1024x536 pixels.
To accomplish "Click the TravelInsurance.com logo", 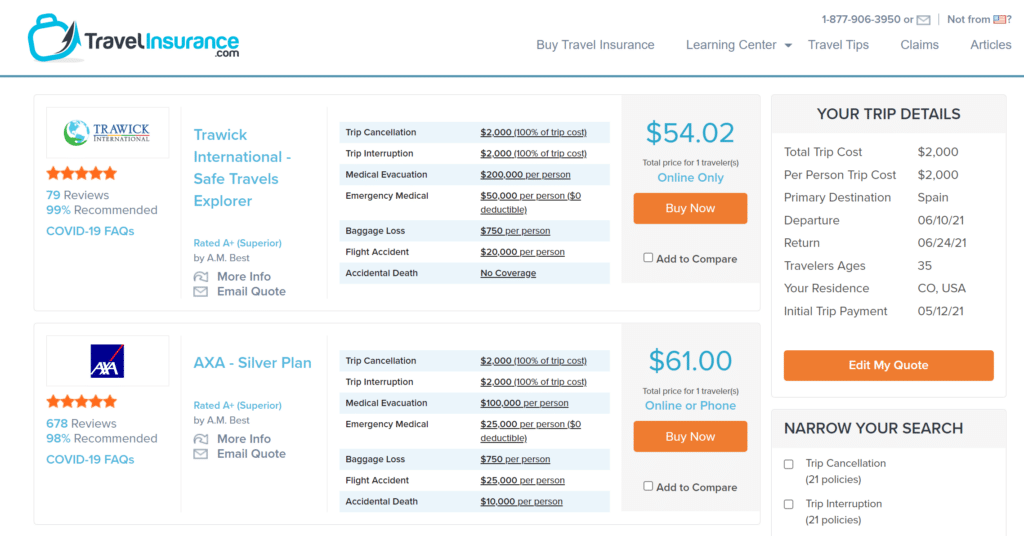I will click(x=133, y=39).
